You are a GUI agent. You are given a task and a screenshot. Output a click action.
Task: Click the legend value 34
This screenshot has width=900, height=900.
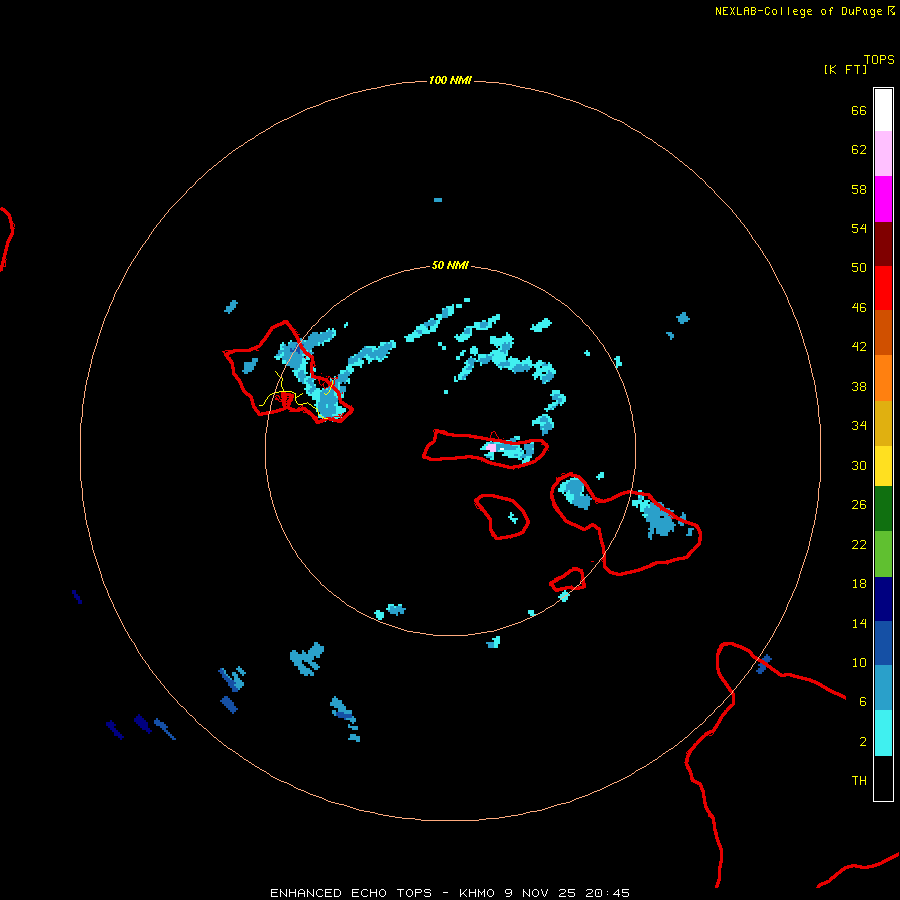[x=859, y=426]
